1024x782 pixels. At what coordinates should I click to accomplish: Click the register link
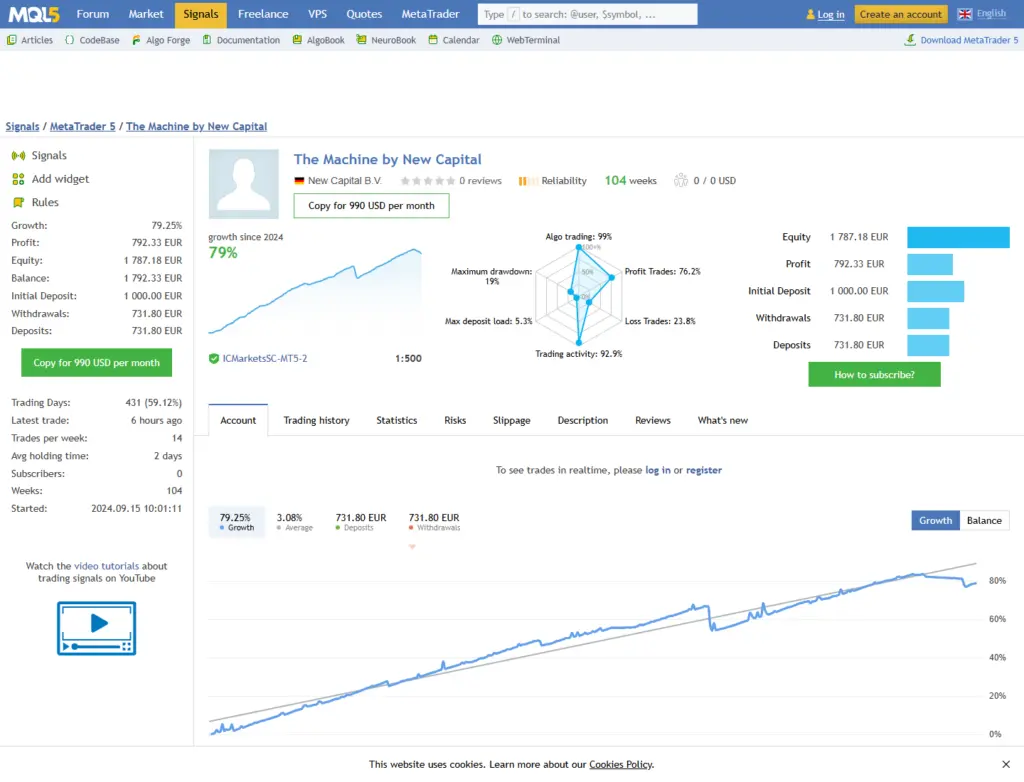click(x=703, y=470)
